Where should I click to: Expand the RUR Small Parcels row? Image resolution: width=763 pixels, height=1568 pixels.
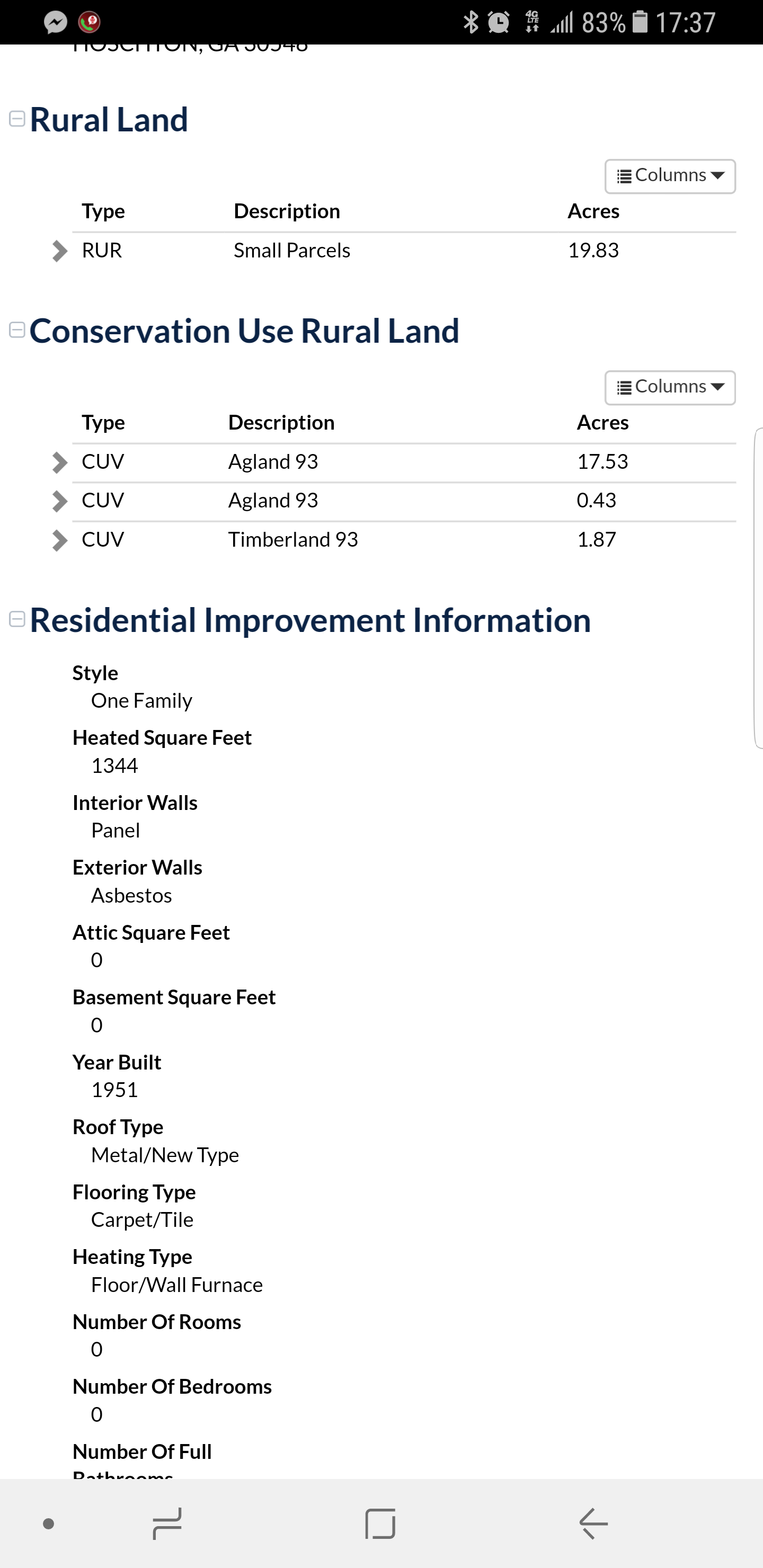[x=59, y=251]
